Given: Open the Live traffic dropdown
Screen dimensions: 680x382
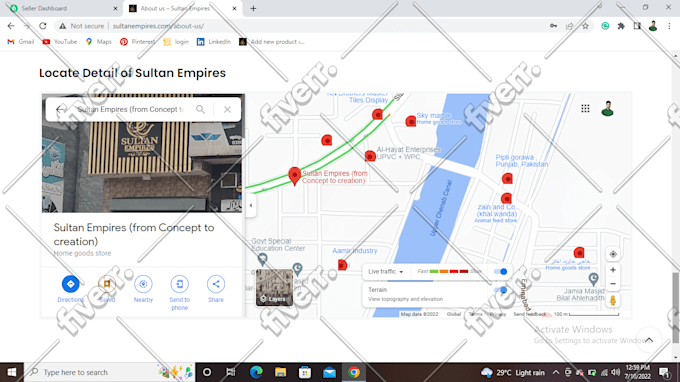Looking at the screenshot, I should 386,271.
